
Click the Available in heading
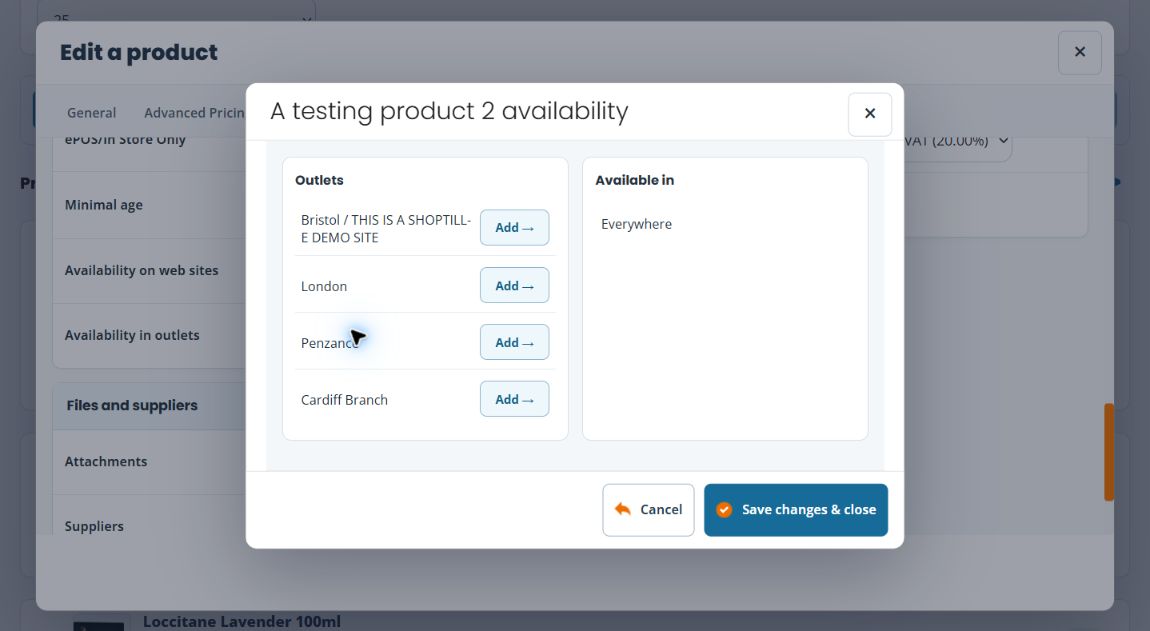(634, 180)
